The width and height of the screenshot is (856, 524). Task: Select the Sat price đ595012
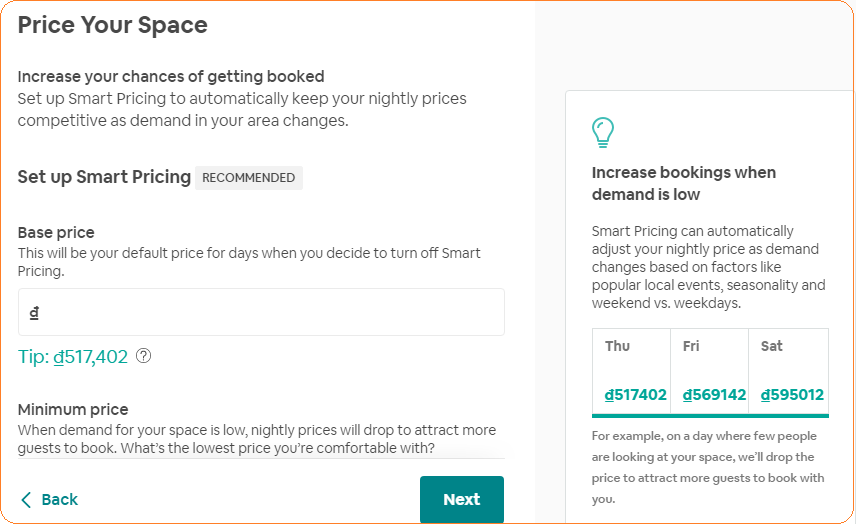point(792,395)
